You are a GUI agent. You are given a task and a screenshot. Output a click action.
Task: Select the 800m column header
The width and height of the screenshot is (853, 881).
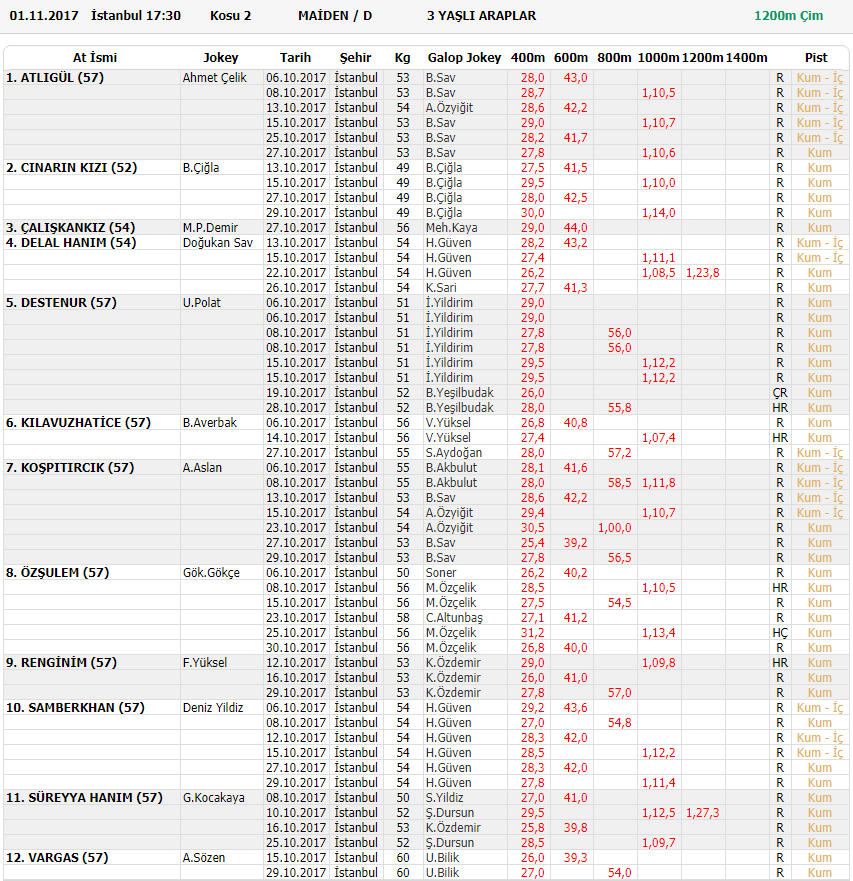point(614,57)
